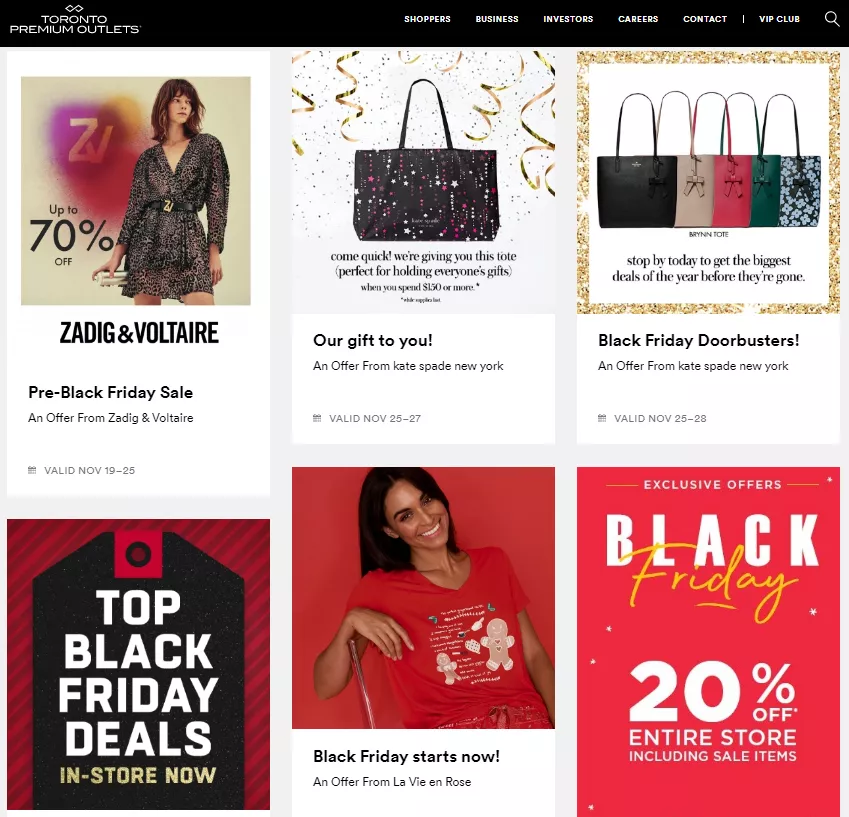Screen dimensions: 849x817
Task: Select Contact in the top navigation
Action: pyautogui.click(x=705, y=19)
